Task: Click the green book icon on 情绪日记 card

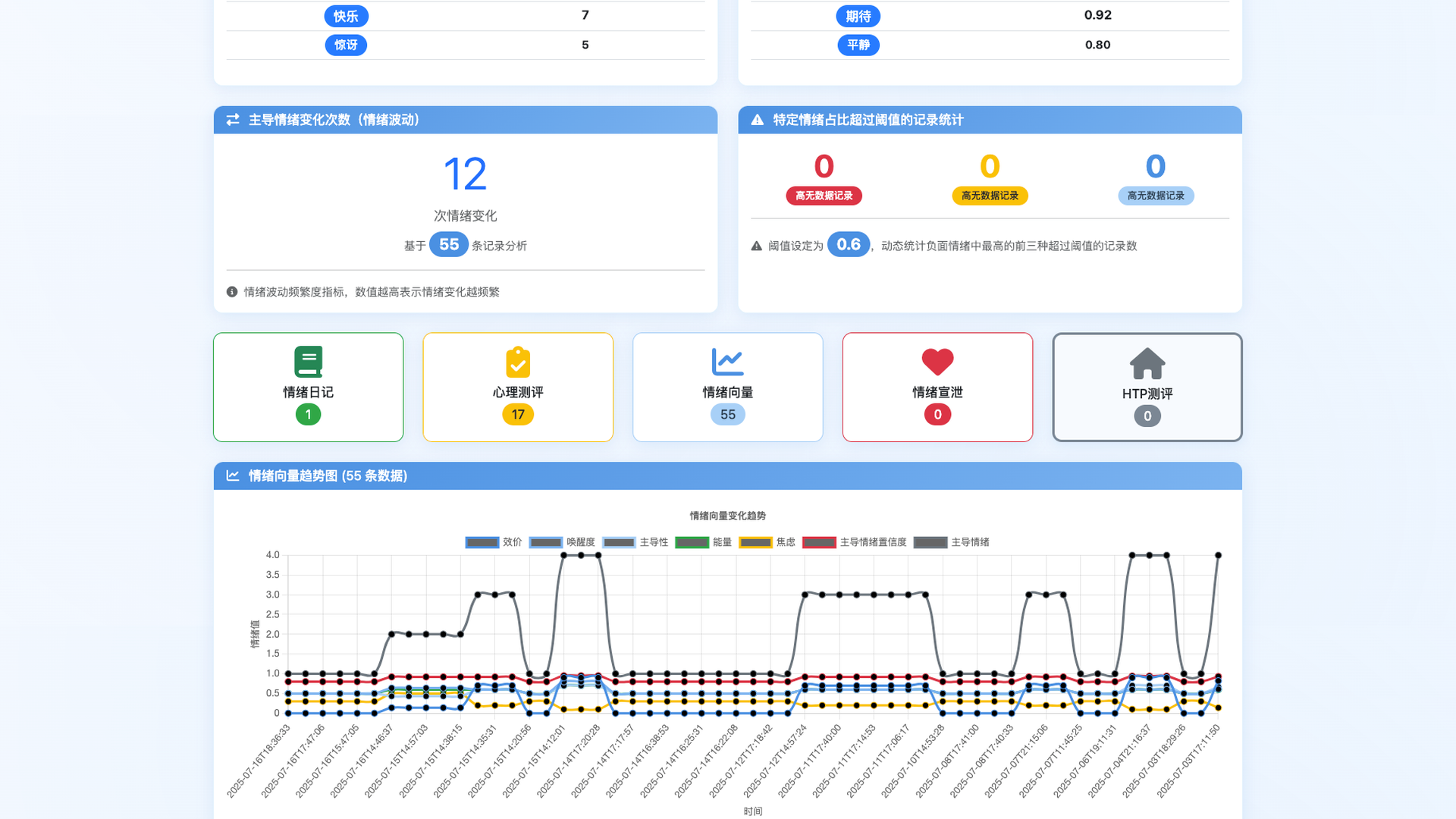Action: [x=308, y=362]
